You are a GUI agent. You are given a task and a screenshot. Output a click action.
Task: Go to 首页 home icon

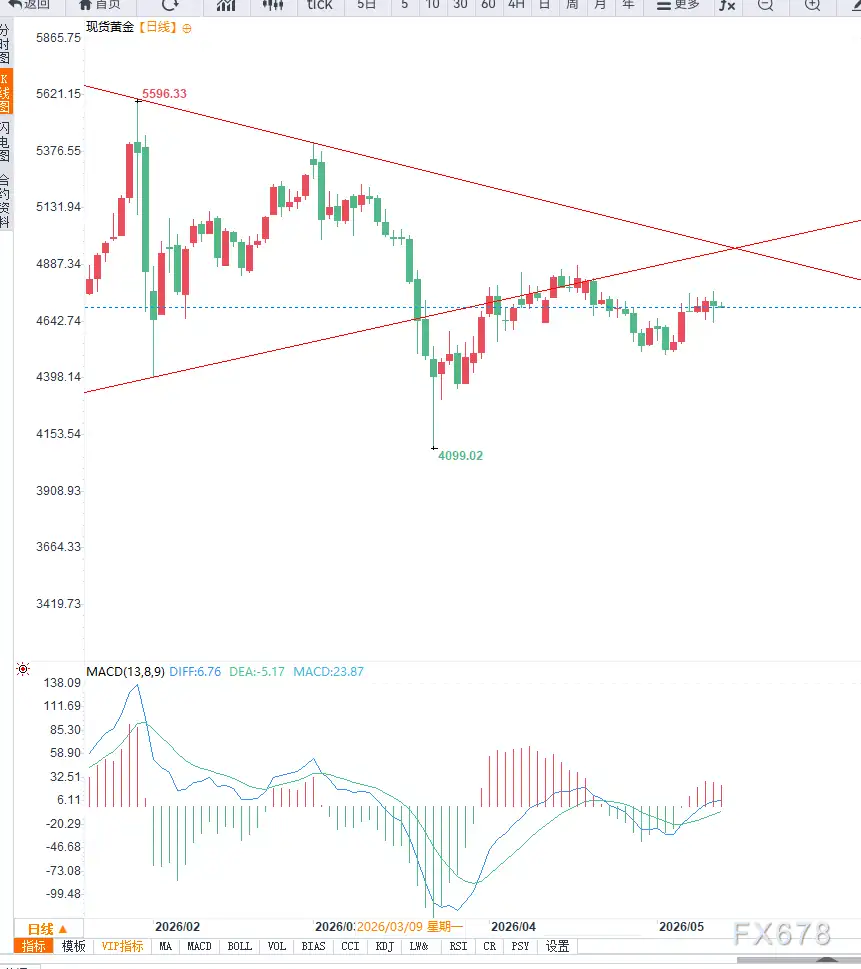pos(85,4)
